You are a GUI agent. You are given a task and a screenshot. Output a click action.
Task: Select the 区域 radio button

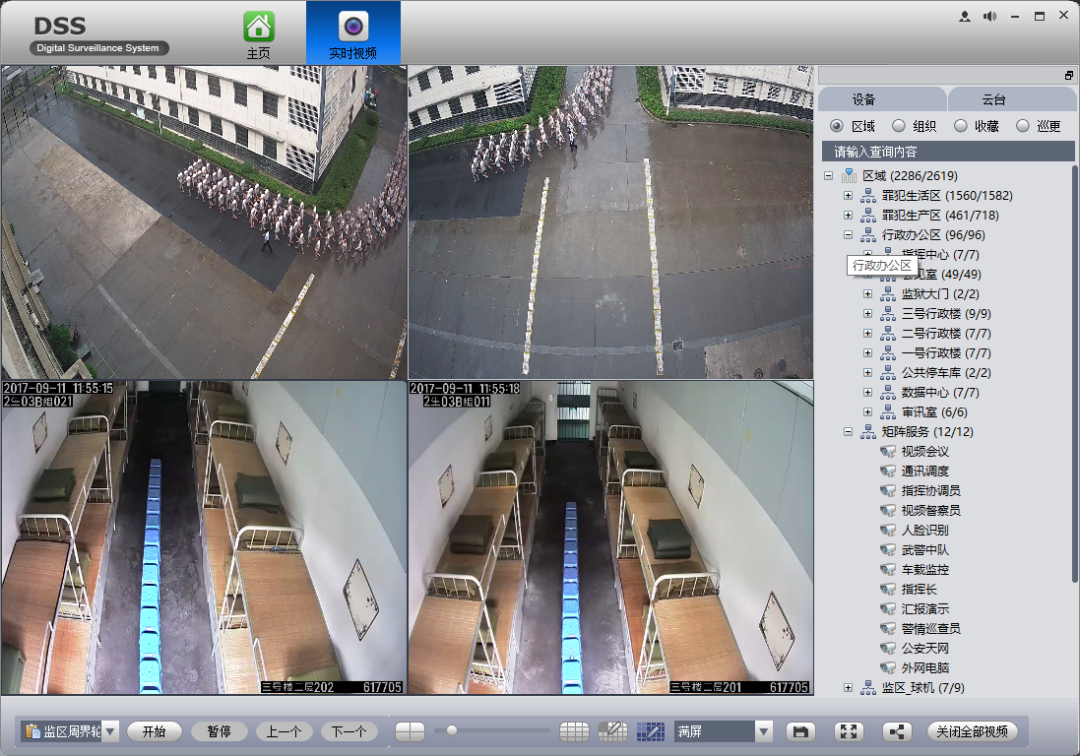pos(836,126)
